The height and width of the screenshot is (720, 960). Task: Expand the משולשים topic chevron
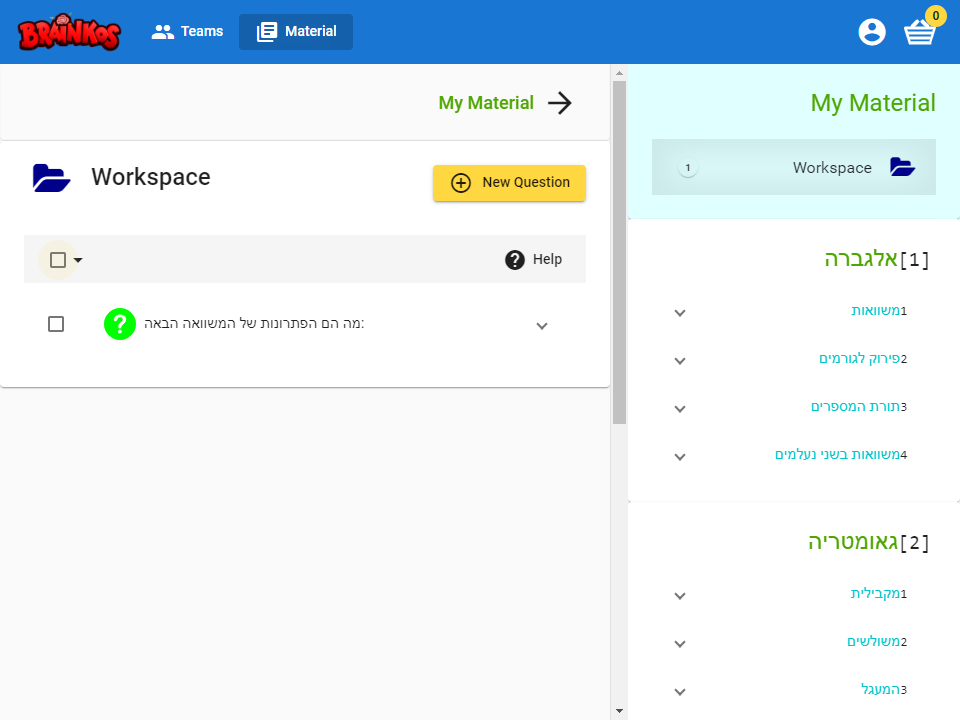click(680, 644)
